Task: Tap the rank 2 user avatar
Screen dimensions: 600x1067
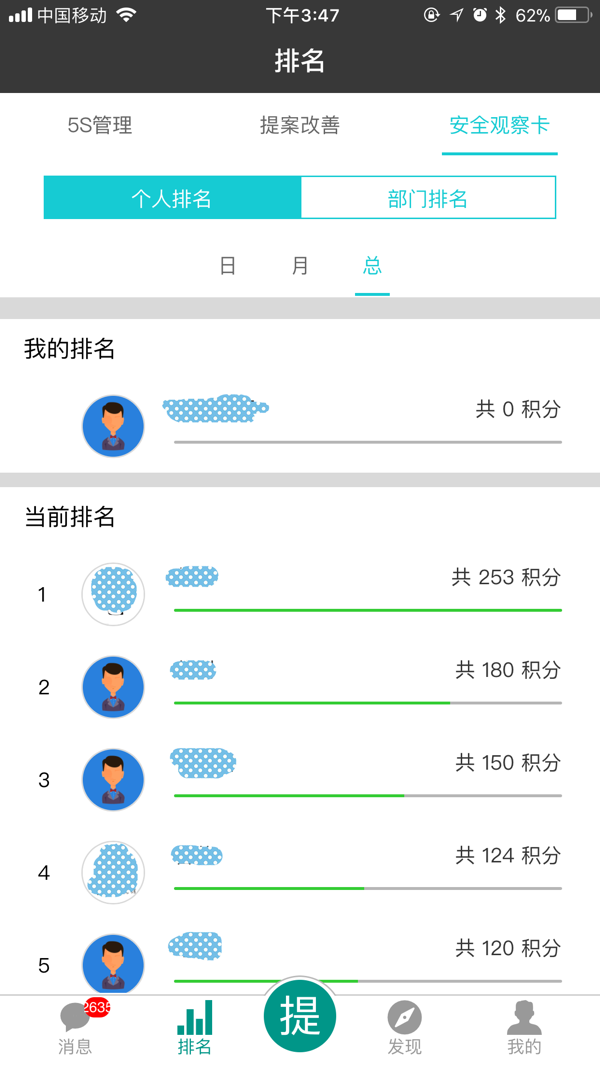Action: [x=113, y=687]
